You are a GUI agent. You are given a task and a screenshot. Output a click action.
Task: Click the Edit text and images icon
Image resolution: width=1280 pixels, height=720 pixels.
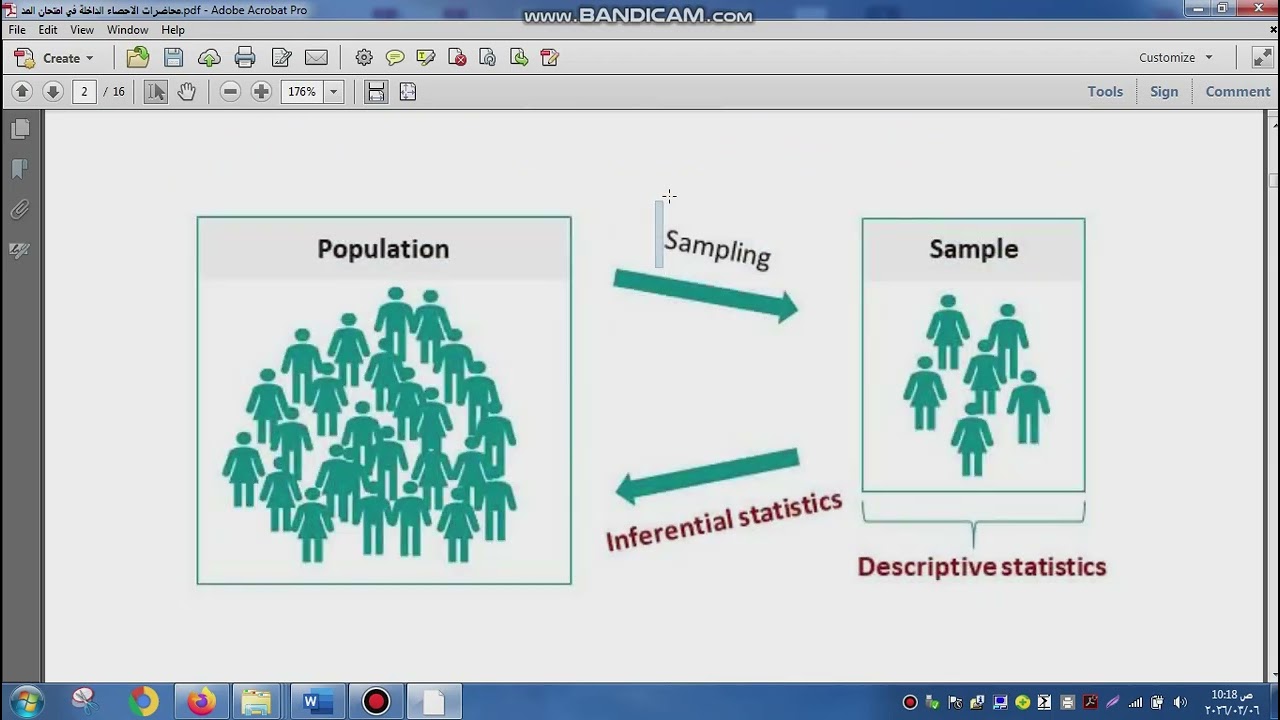click(x=281, y=58)
